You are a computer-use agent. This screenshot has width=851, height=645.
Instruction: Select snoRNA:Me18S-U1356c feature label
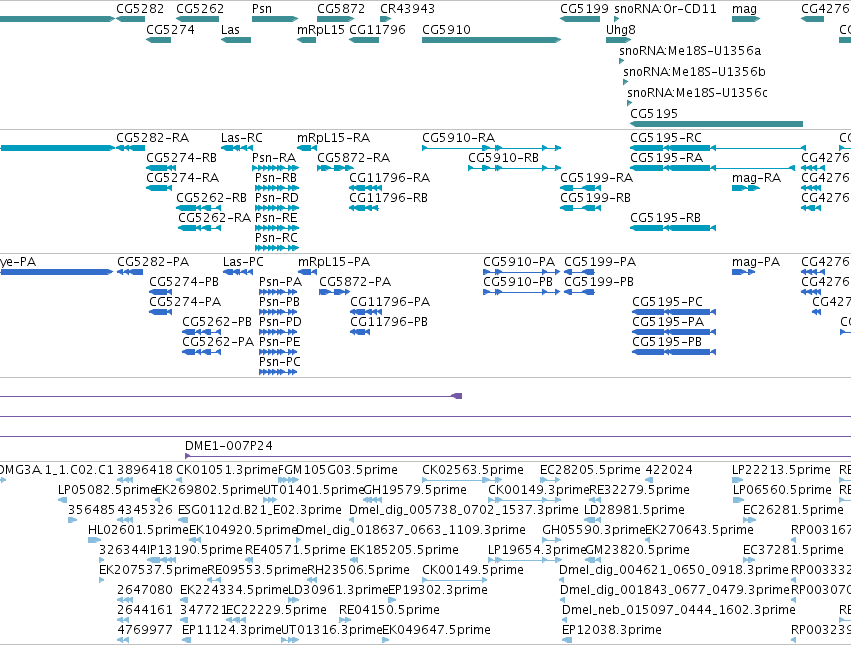697,92
